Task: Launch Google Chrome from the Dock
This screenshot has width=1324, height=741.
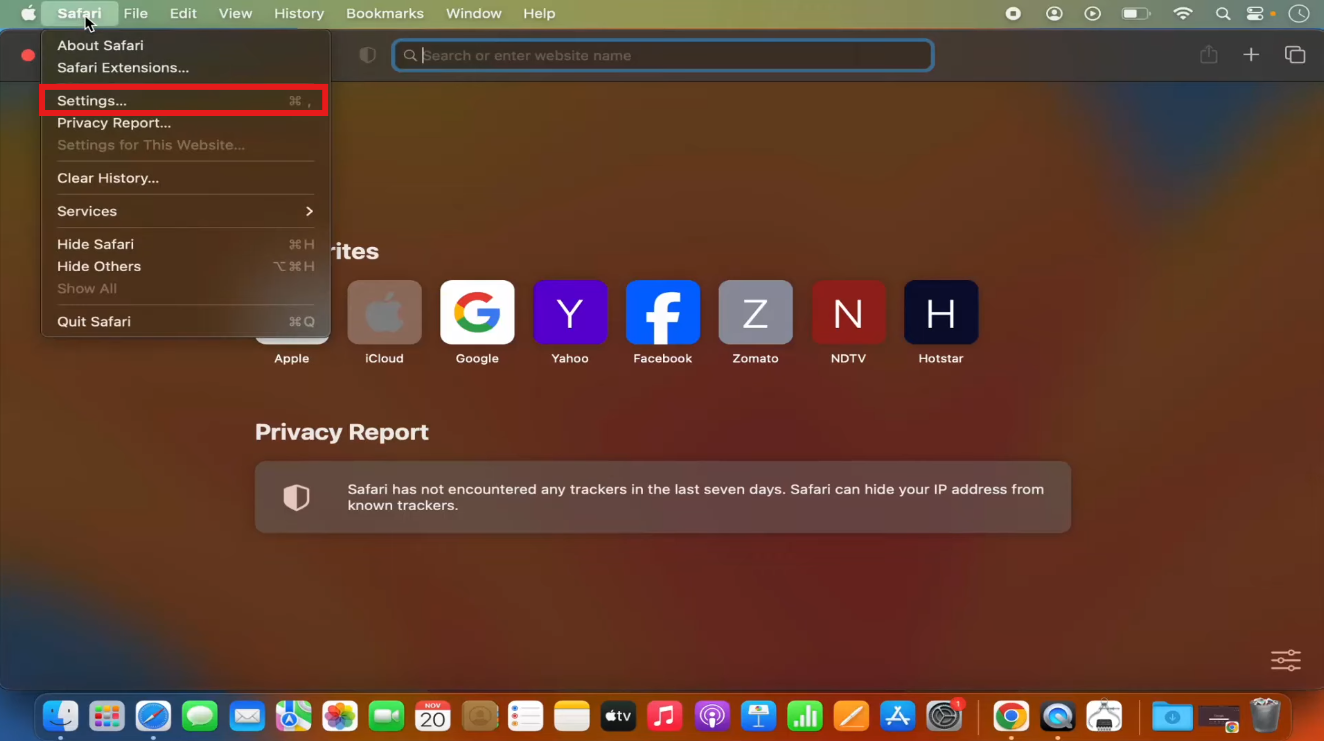Action: point(1011,716)
